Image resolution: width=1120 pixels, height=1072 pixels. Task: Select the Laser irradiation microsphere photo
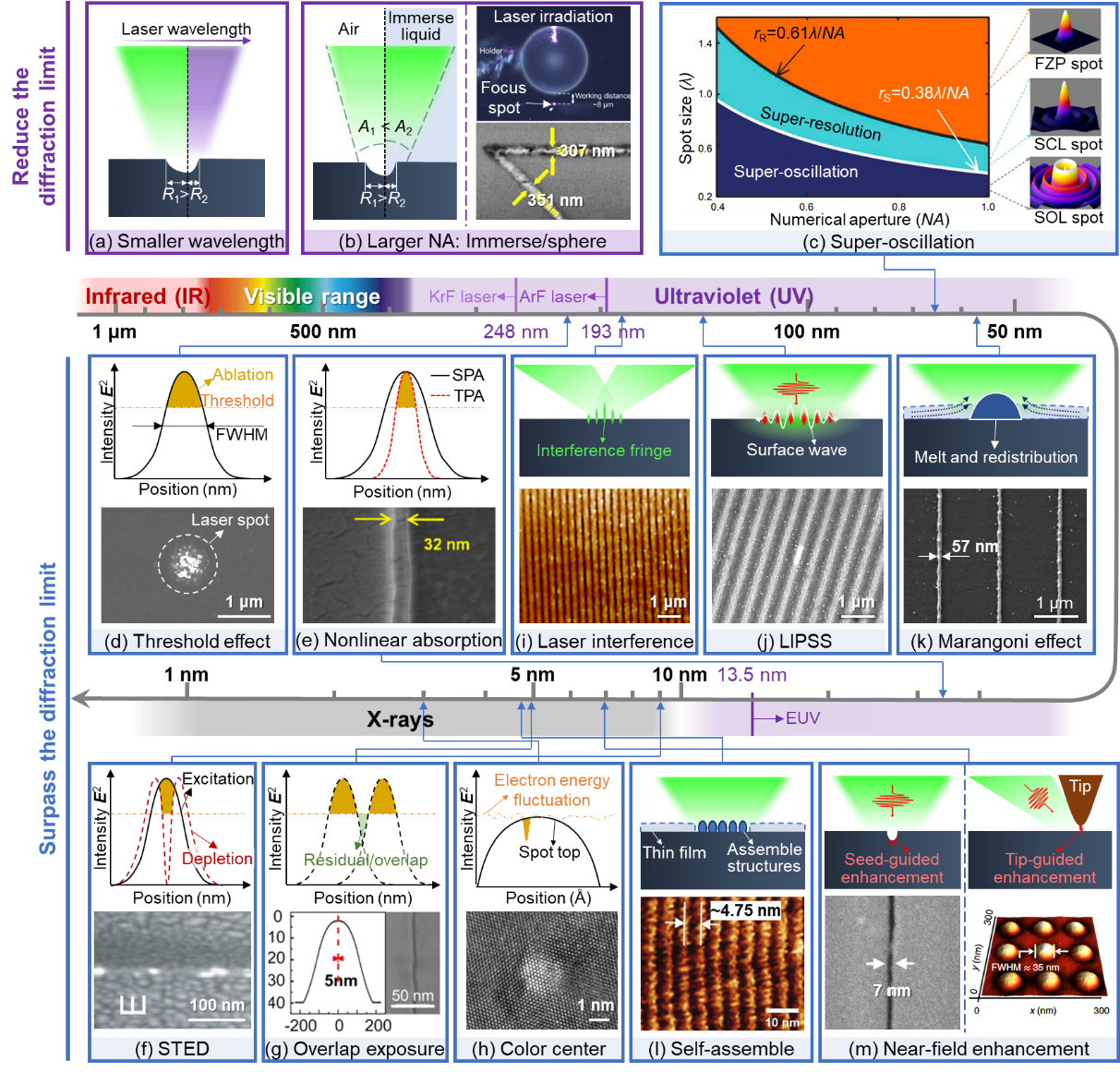[553, 64]
